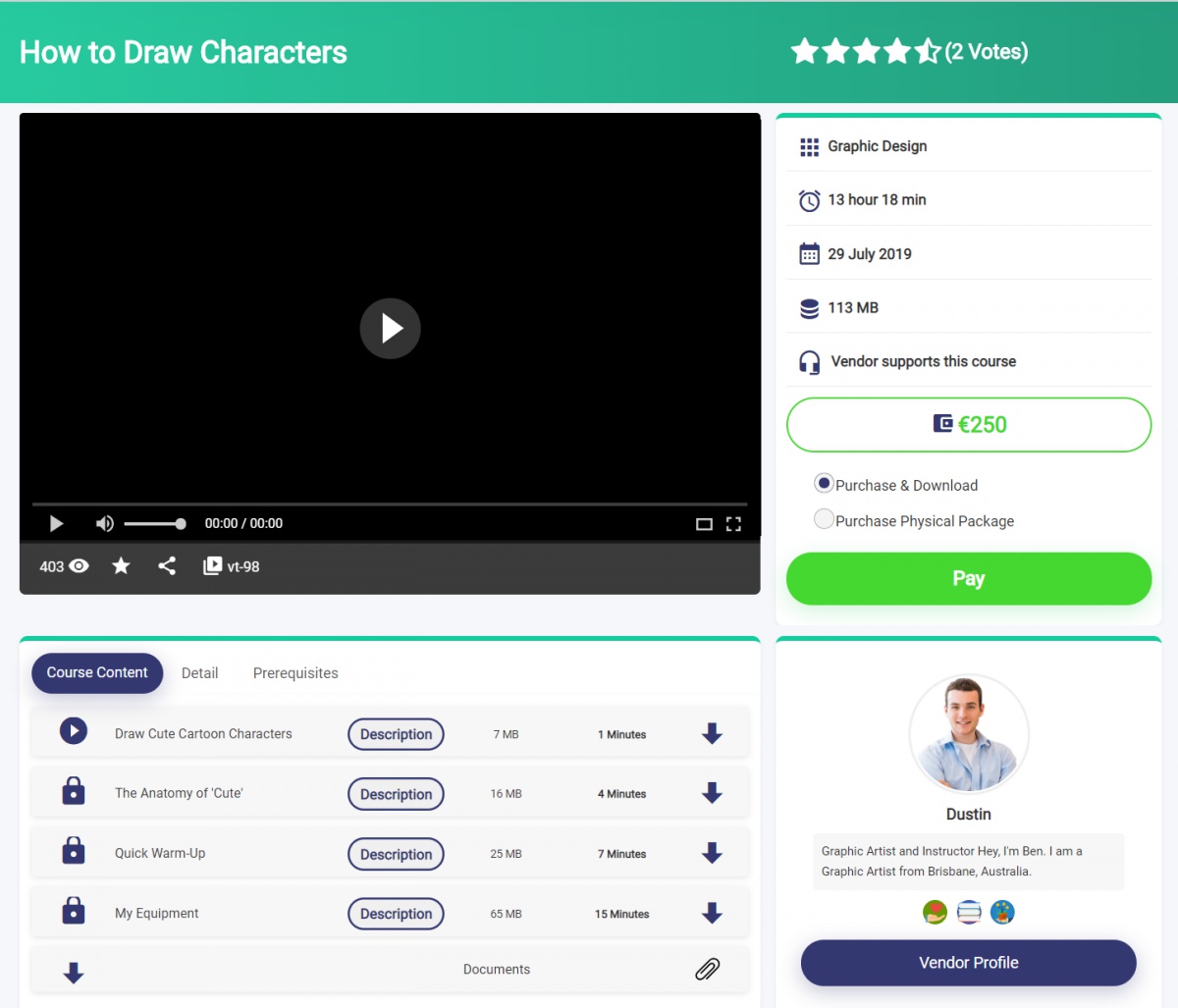This screenshot has width=1178, height=1008.
Task: Mute the video with the speaker icon
Action: [104, 523]
